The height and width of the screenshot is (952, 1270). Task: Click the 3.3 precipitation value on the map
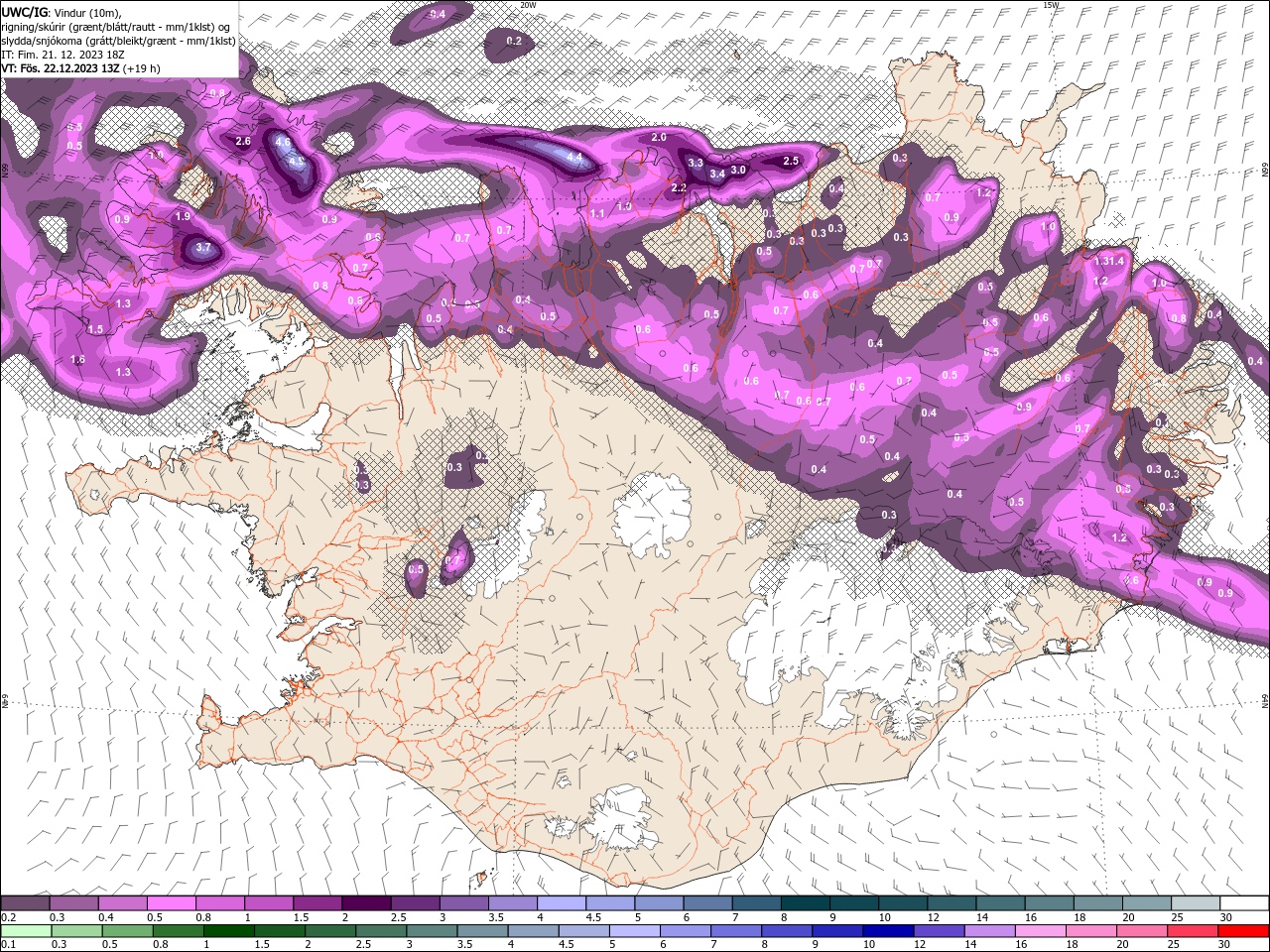tap(696, 164)
